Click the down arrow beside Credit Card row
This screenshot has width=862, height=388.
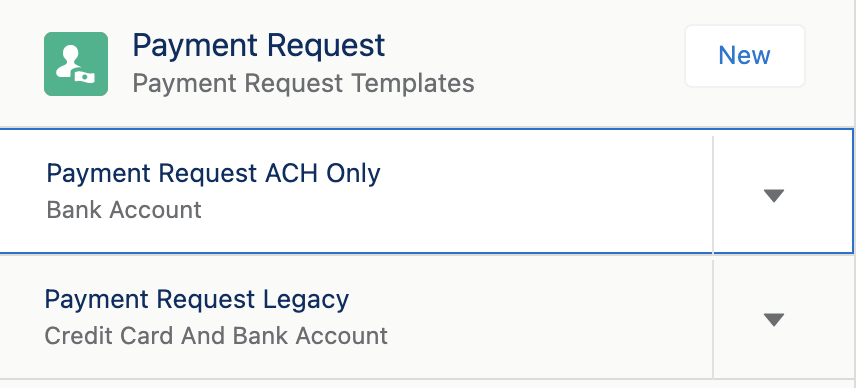coord(773,319)
